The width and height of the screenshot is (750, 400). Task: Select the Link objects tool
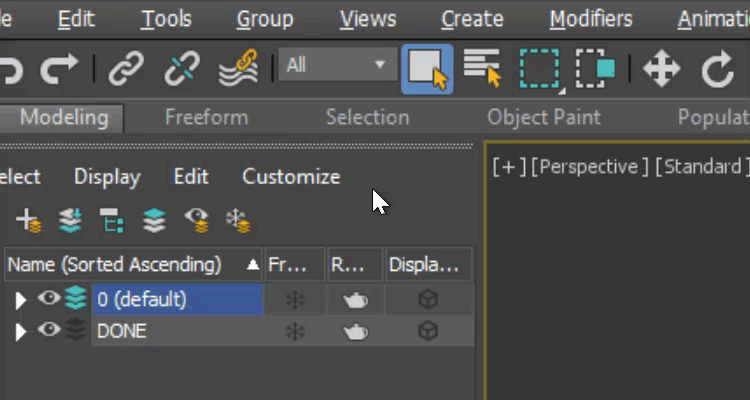coord(126,69)
